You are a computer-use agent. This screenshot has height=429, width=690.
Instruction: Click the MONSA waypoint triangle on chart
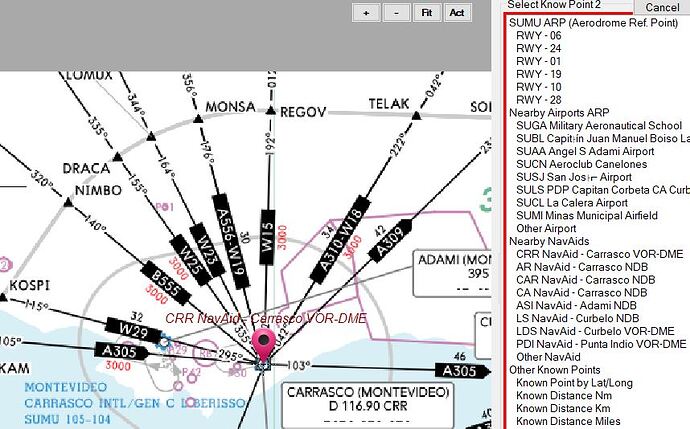(198, 119)
